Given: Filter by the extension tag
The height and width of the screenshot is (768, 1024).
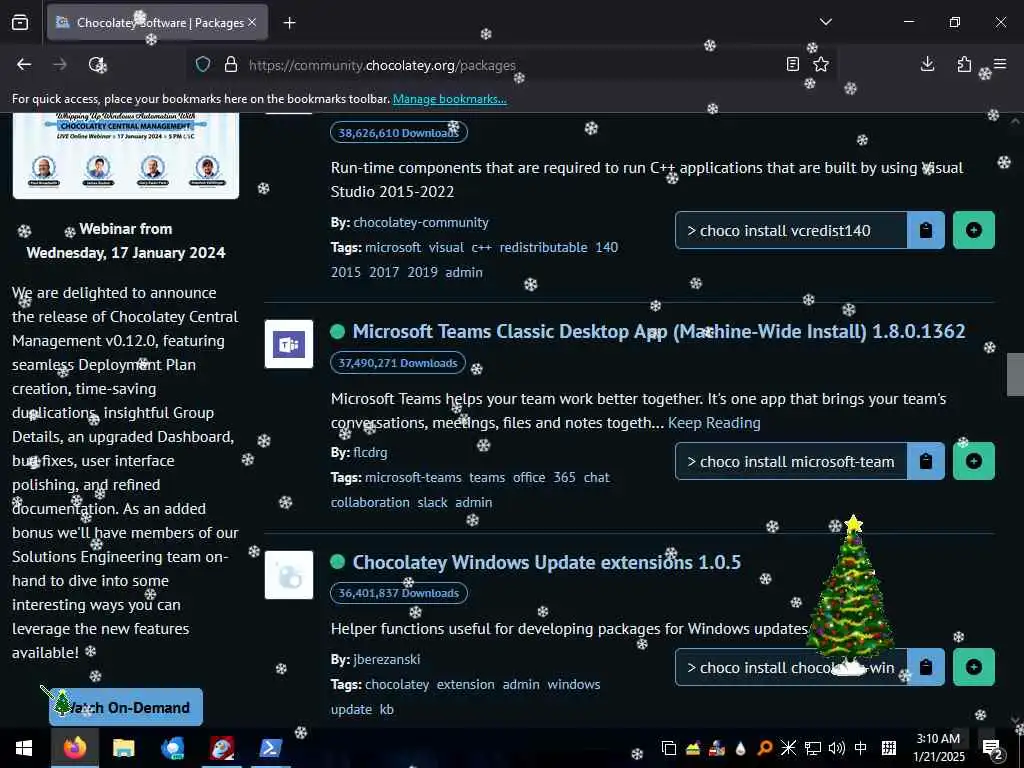Looking at the screenshot, I should click(466, 684).
